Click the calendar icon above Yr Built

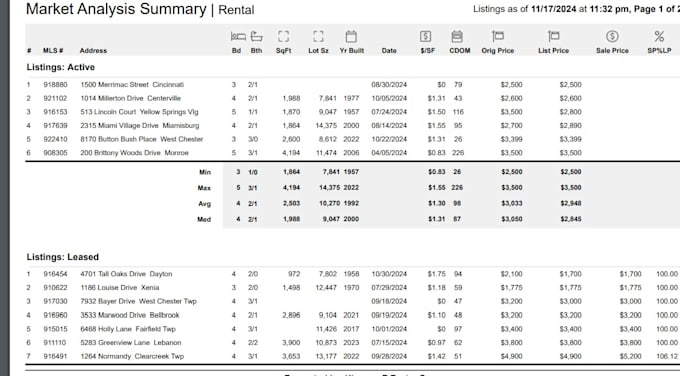click(x=351, y=36)
